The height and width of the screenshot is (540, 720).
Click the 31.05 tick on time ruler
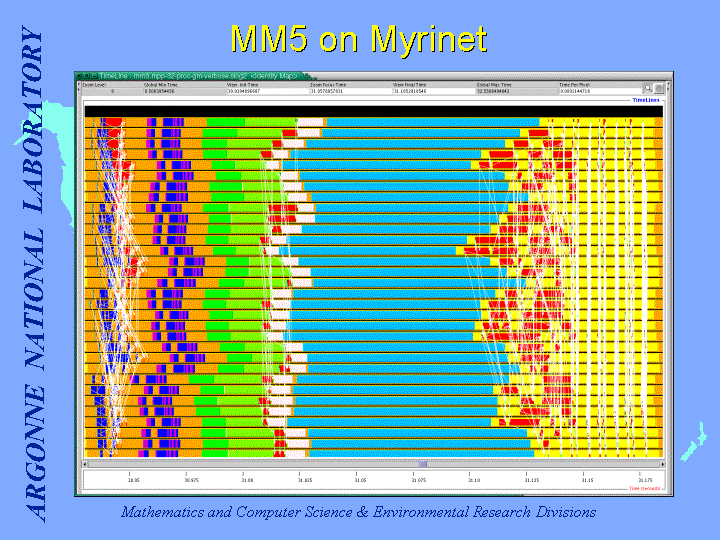(360, 478)
